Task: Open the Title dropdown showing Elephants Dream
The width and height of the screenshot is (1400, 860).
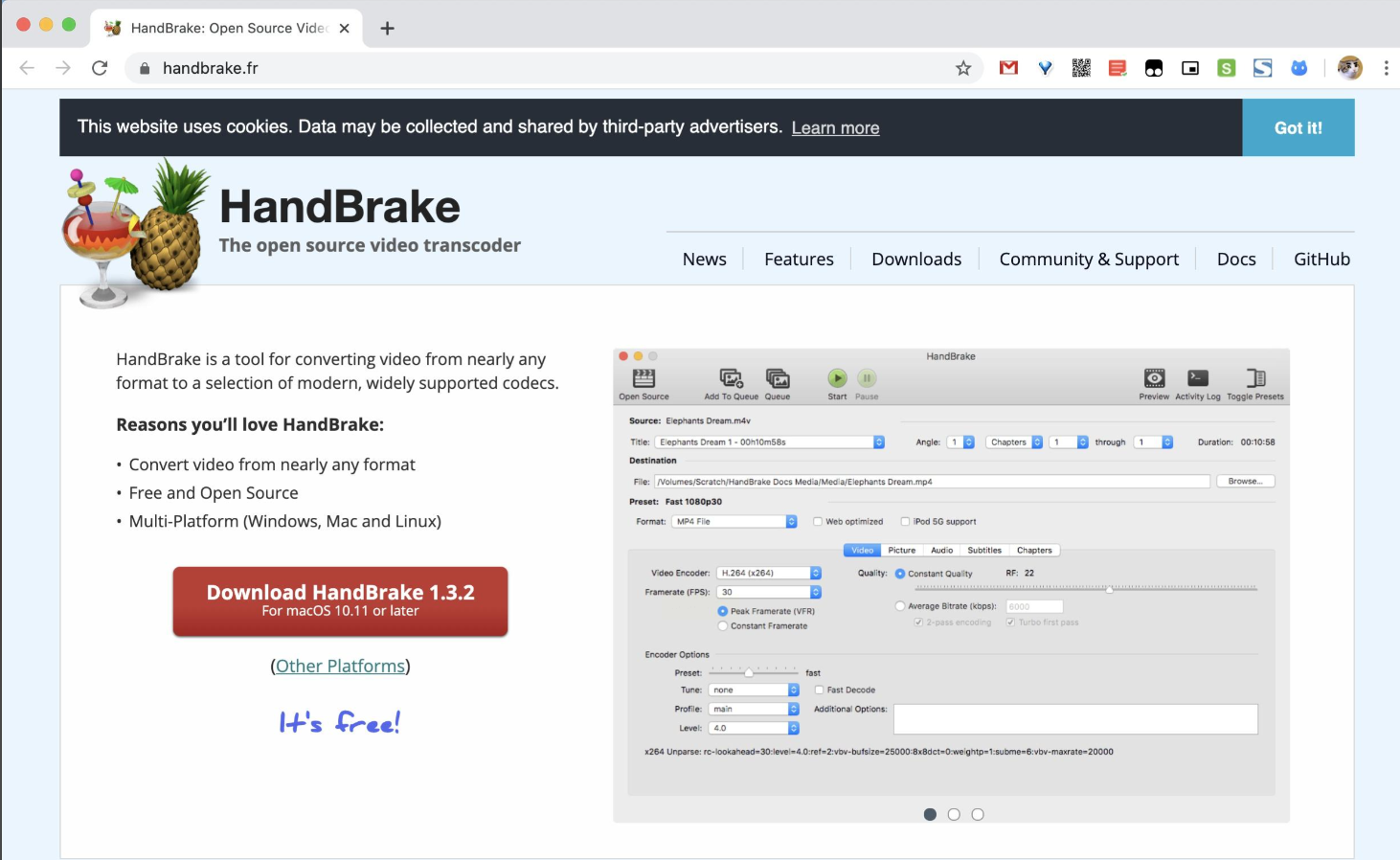Action: click(770, 442)
